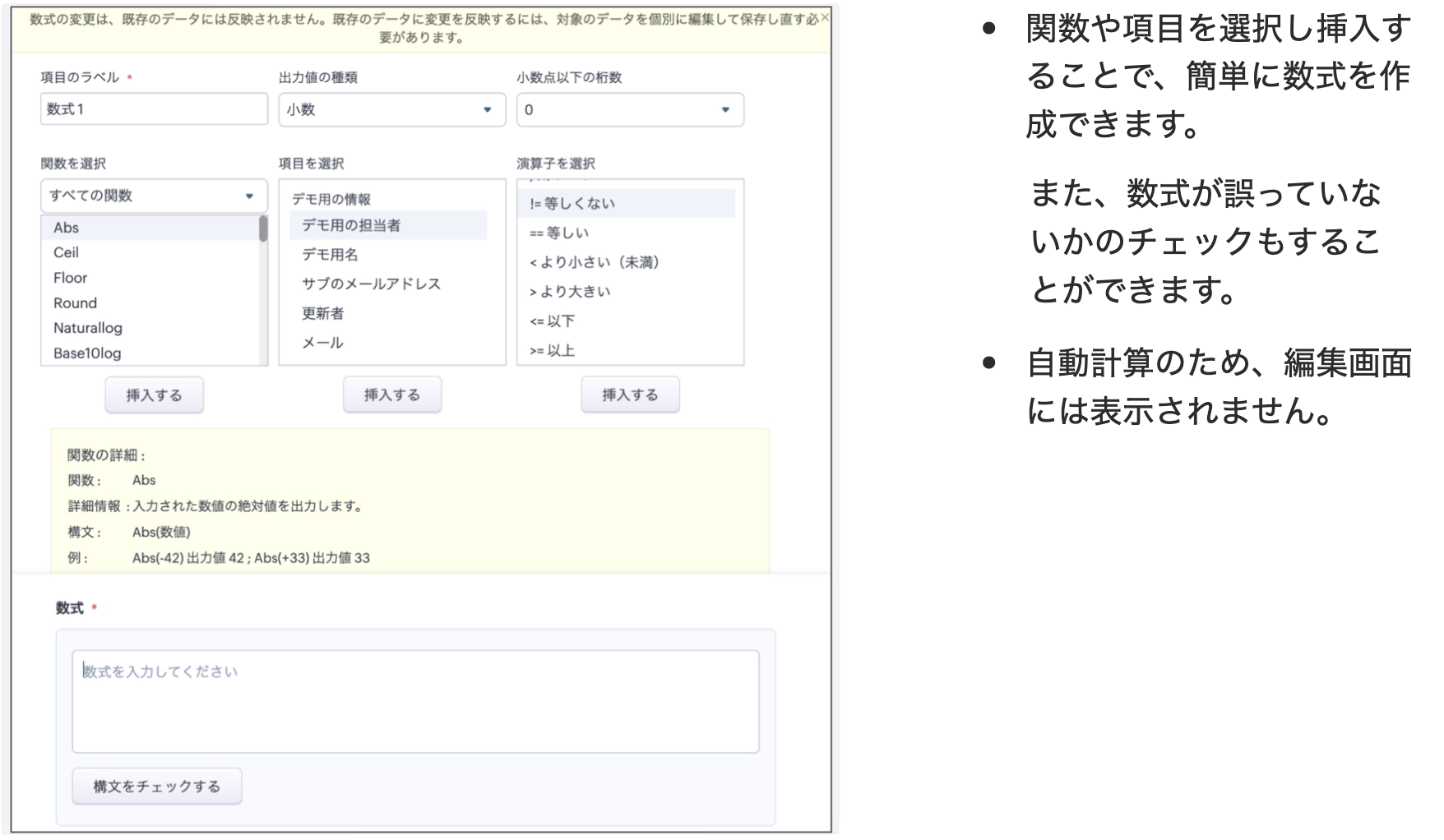Select デモ用名 item
1444x840 pixels.
388,255
